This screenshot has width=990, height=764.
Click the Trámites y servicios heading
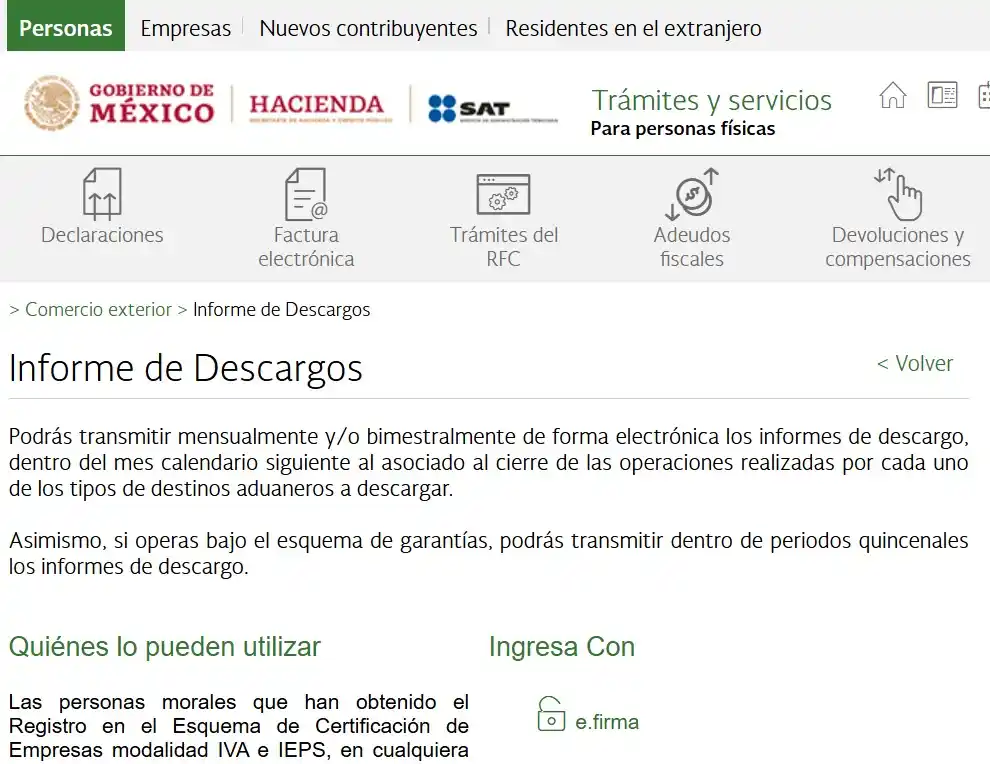point(712,100)
